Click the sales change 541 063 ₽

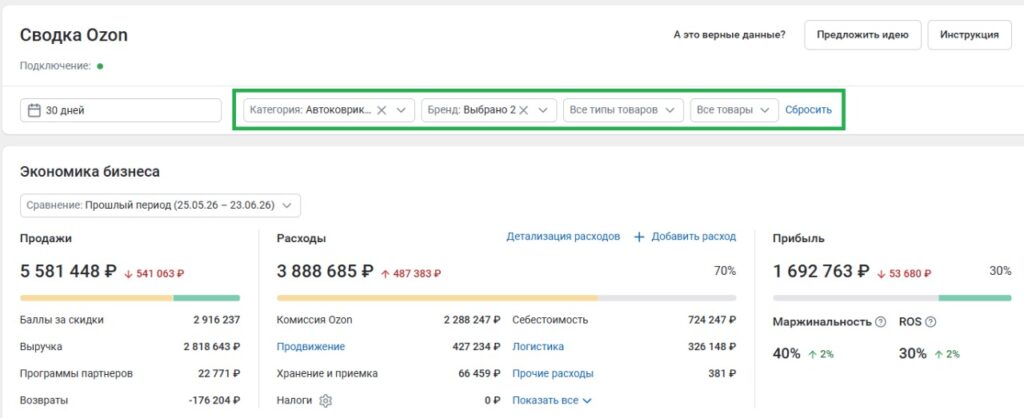click(x=155, y=274)
